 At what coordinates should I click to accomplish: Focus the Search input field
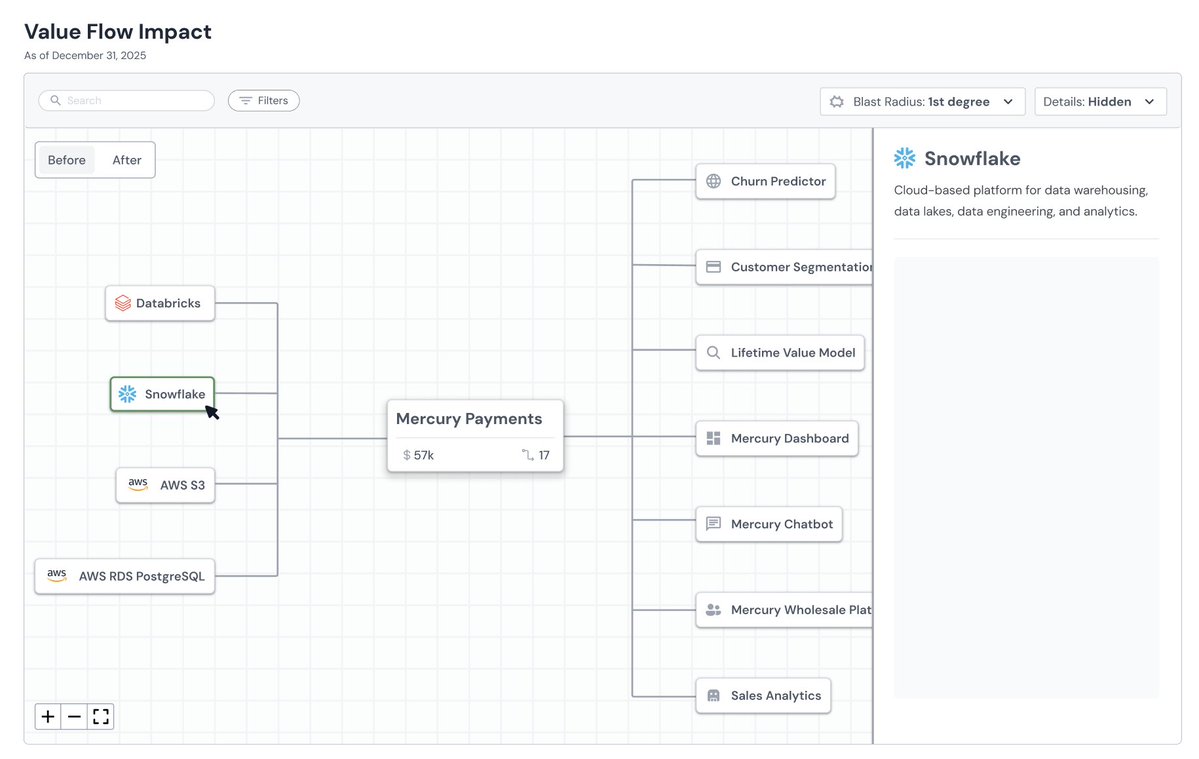click(x=126, y=100)
